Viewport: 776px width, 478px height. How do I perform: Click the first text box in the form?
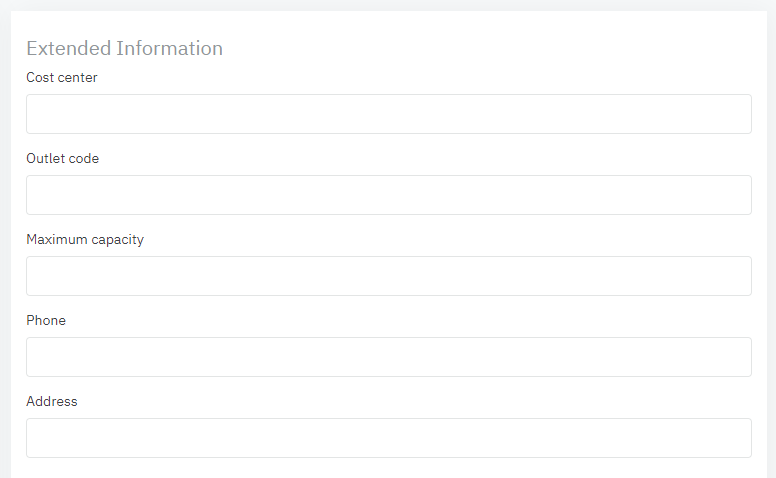388,114
